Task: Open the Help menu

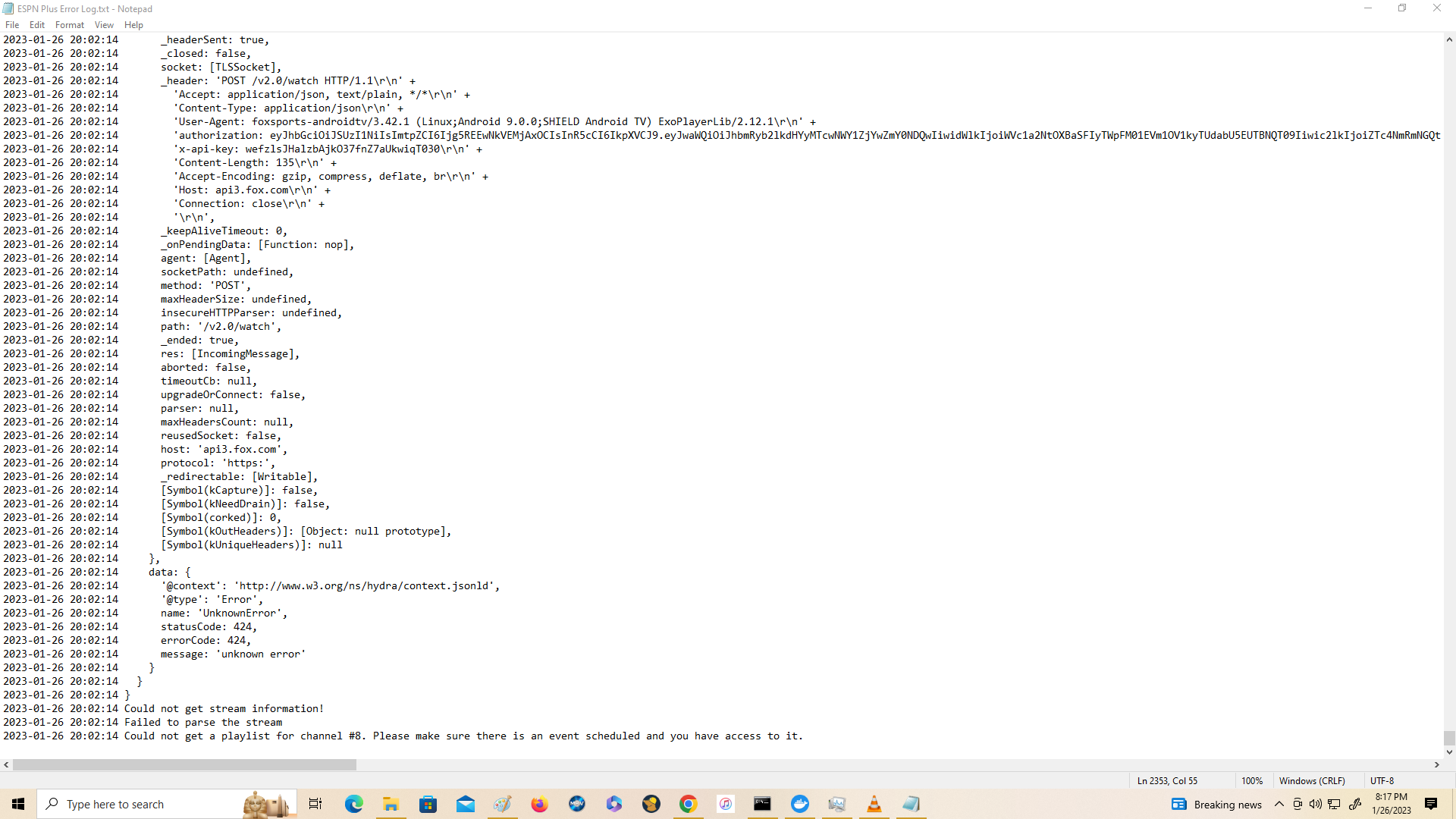Action: [133, 25]
